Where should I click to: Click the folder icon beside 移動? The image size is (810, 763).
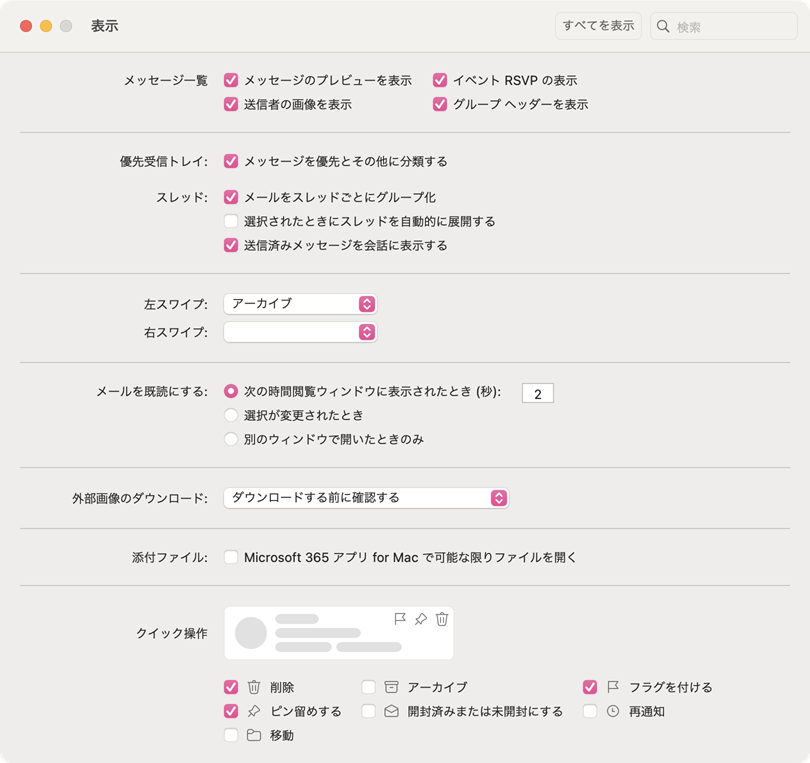(254, 735)
